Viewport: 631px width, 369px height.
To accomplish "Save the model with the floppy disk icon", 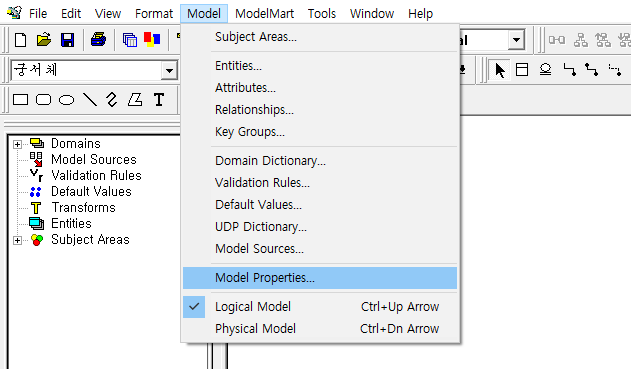I will (67, 40).
